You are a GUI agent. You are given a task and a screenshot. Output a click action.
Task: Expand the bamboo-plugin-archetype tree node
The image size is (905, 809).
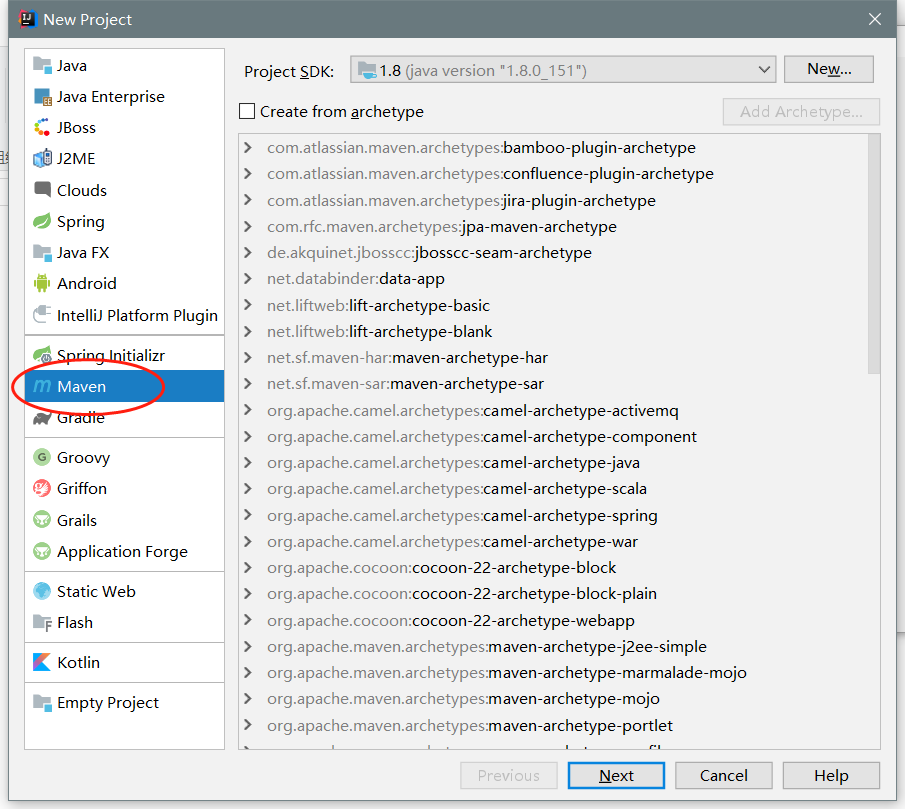pyautogui.click(x=248, y=148)
